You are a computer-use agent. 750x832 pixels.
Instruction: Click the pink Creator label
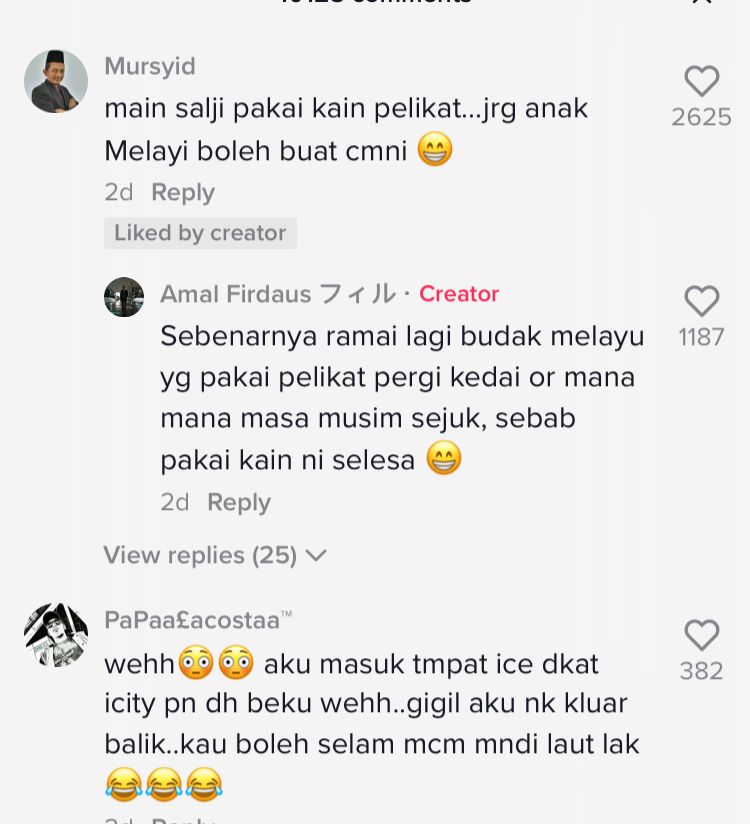pyautogui.click(x=459, y=293)
